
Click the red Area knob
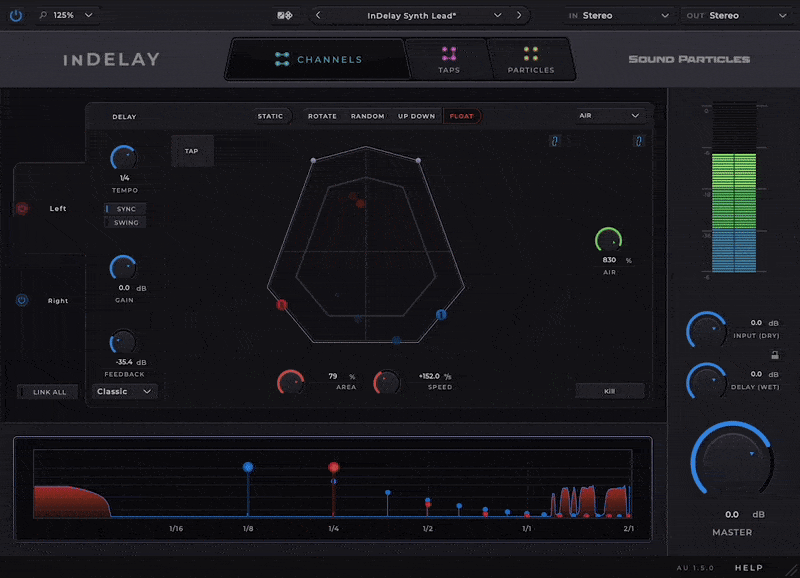(290, 382)
